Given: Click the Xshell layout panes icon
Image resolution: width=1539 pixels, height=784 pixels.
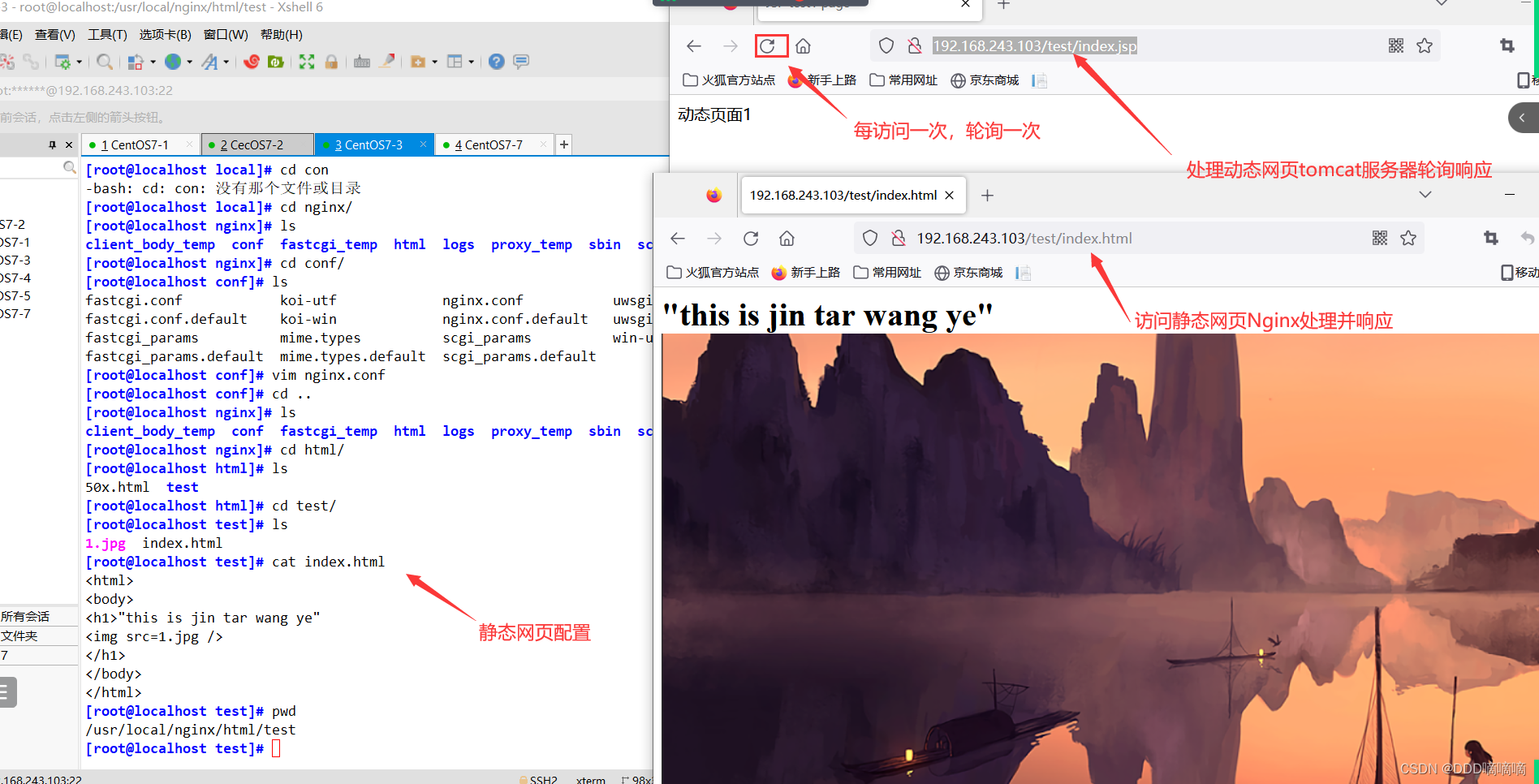Looking at the screenshot, I should tap(455, 62).
